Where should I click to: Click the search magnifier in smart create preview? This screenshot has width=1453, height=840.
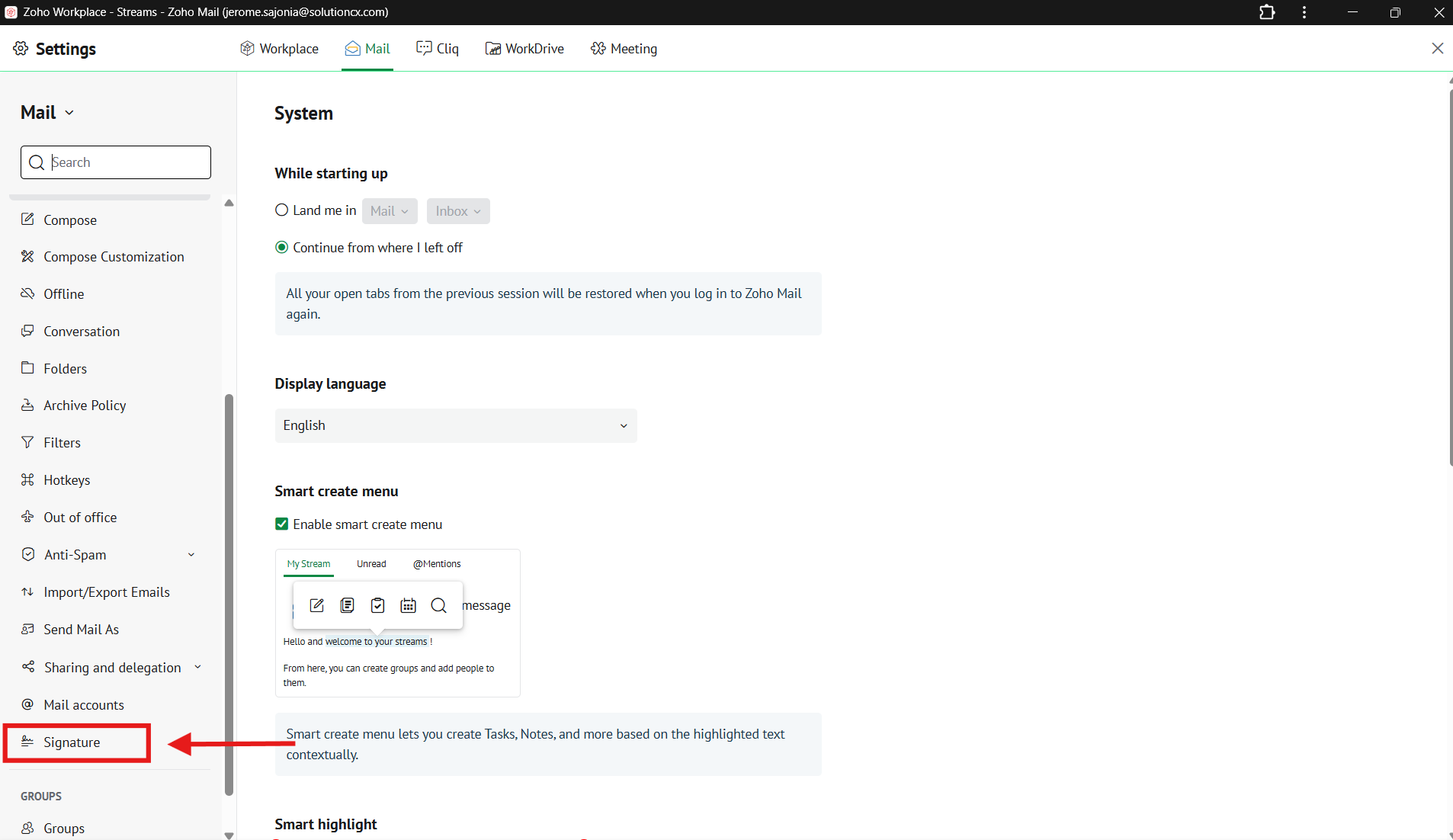click(x=438, y=605)
